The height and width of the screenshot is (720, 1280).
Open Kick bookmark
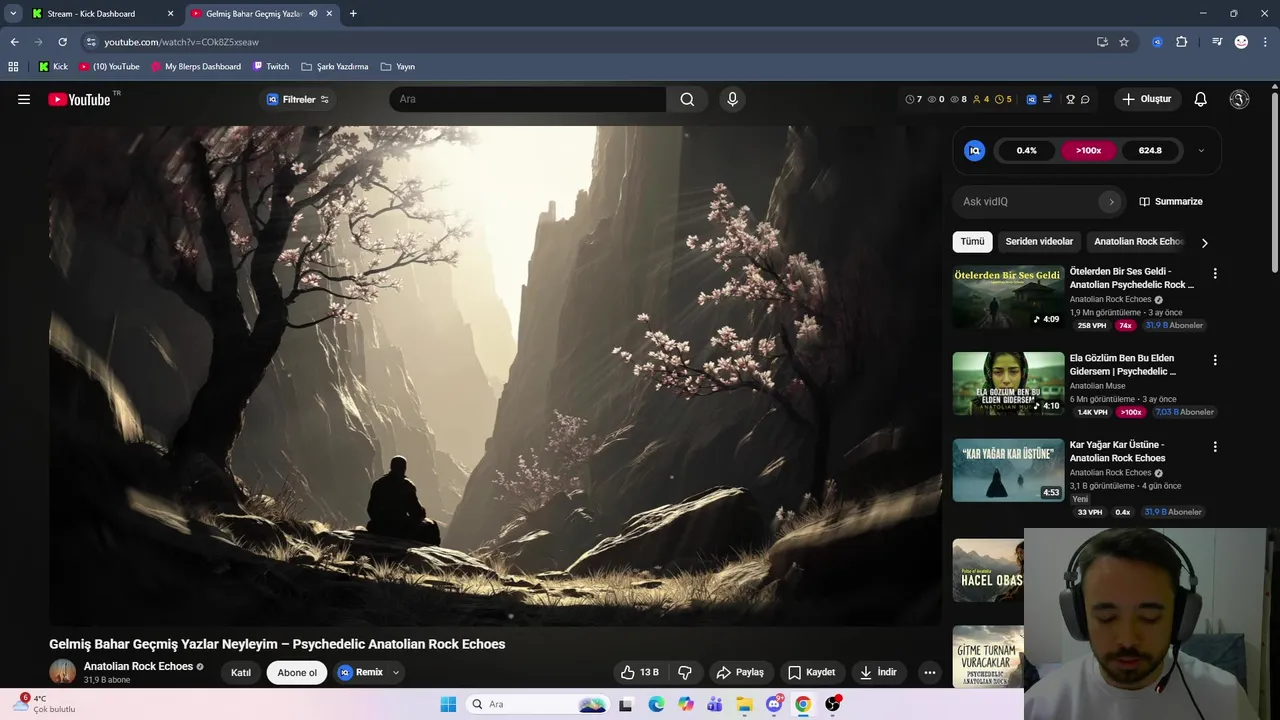click(x=53, y=67)
